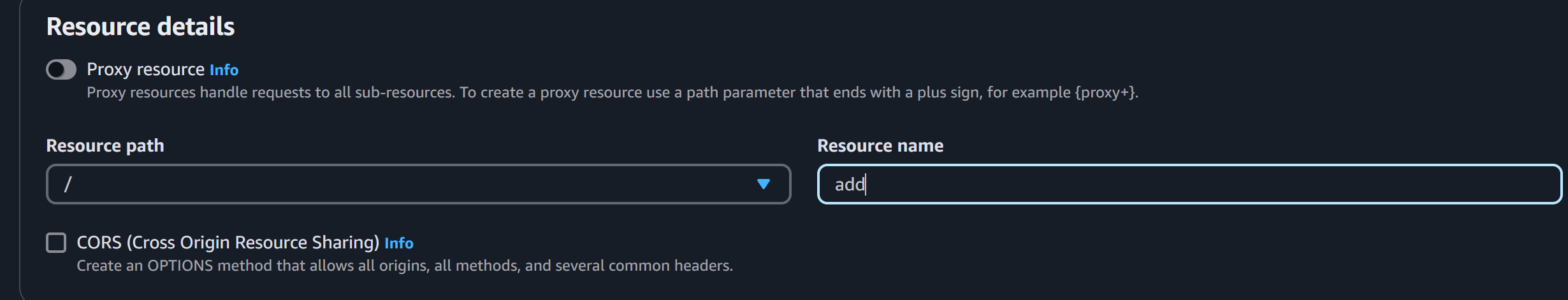Viewport: 1568px width, 300px height.
Task: Enable the Proxy resource toggle switch
Action: (61, 69)
